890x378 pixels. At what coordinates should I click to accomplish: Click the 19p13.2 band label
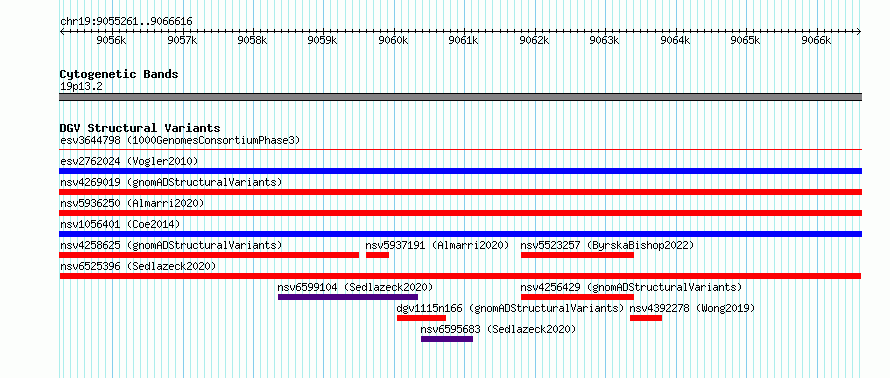pos(81,87)
